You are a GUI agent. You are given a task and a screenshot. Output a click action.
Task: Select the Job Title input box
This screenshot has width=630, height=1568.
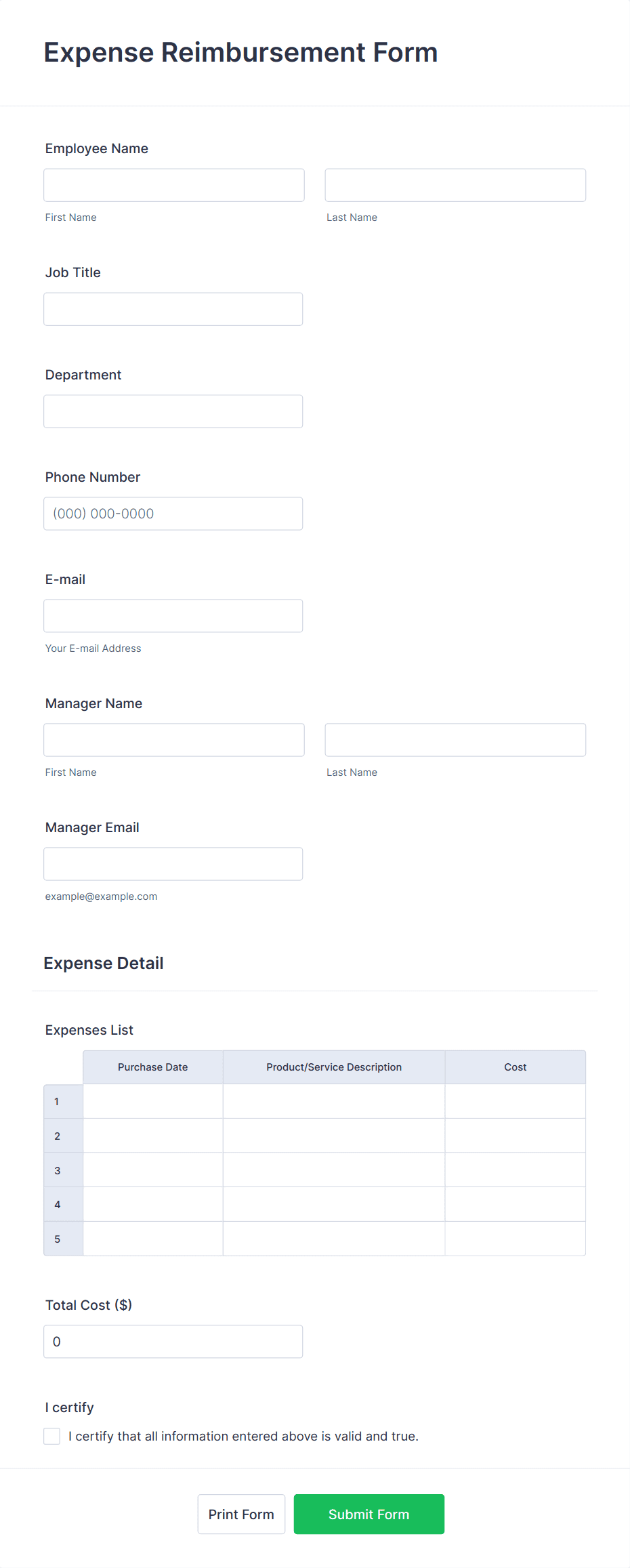pos(173,308)
